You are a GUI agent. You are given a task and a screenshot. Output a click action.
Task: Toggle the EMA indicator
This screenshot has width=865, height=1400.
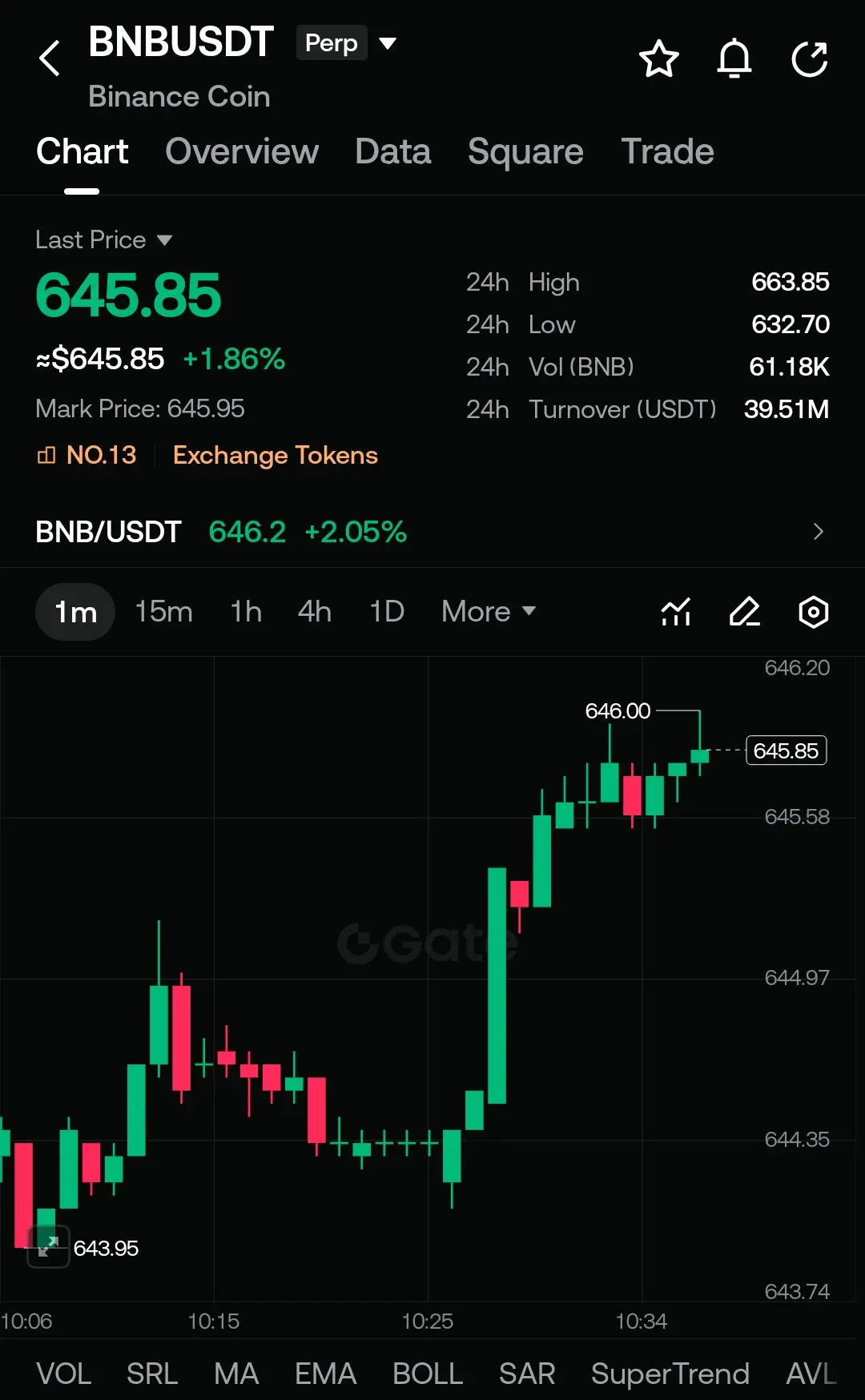pyautogui.click(x=325, y=1374)
